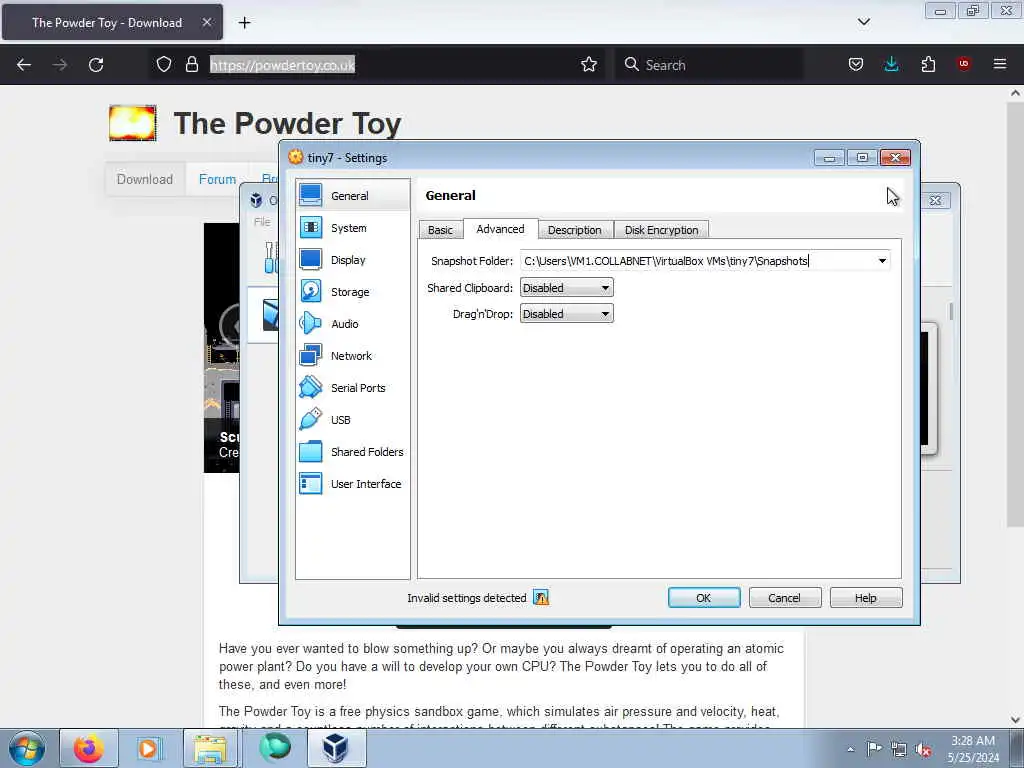Open Help for the settings dialog
The height and width of the screenshot is (768, 1024).
(866, 598)
